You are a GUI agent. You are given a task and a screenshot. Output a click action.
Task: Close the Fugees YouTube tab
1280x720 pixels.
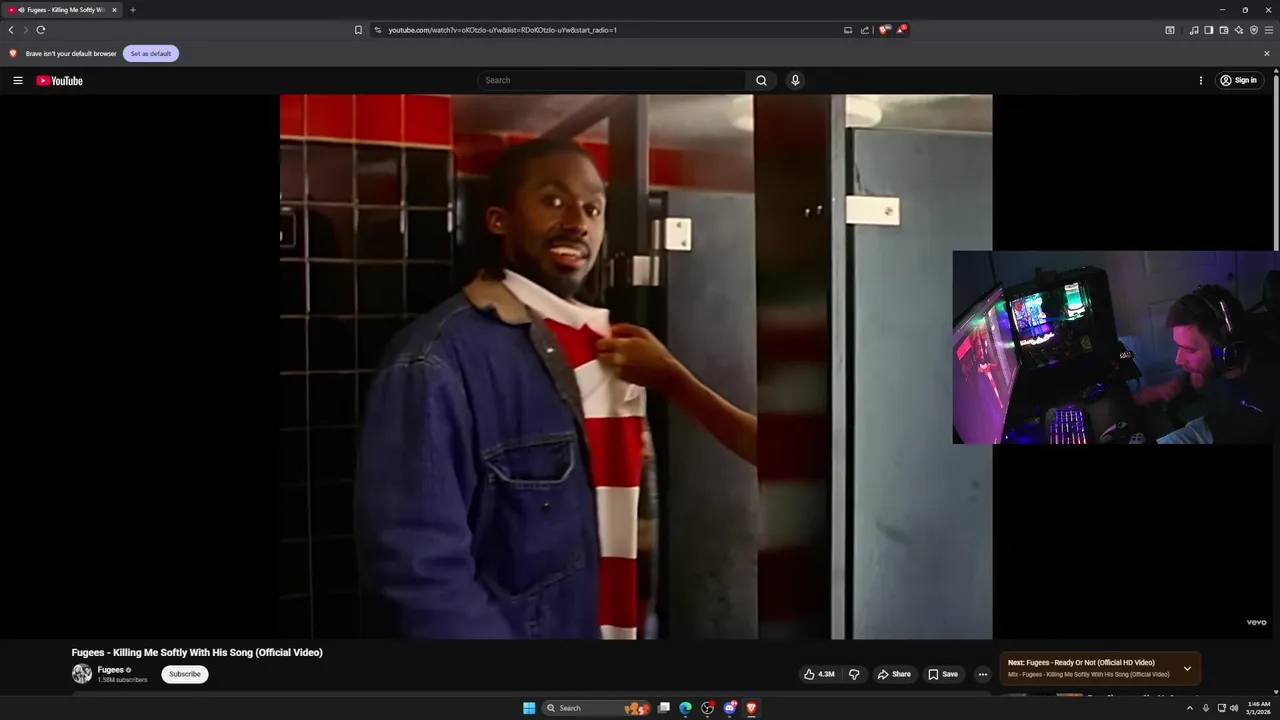tap(114, 10)
